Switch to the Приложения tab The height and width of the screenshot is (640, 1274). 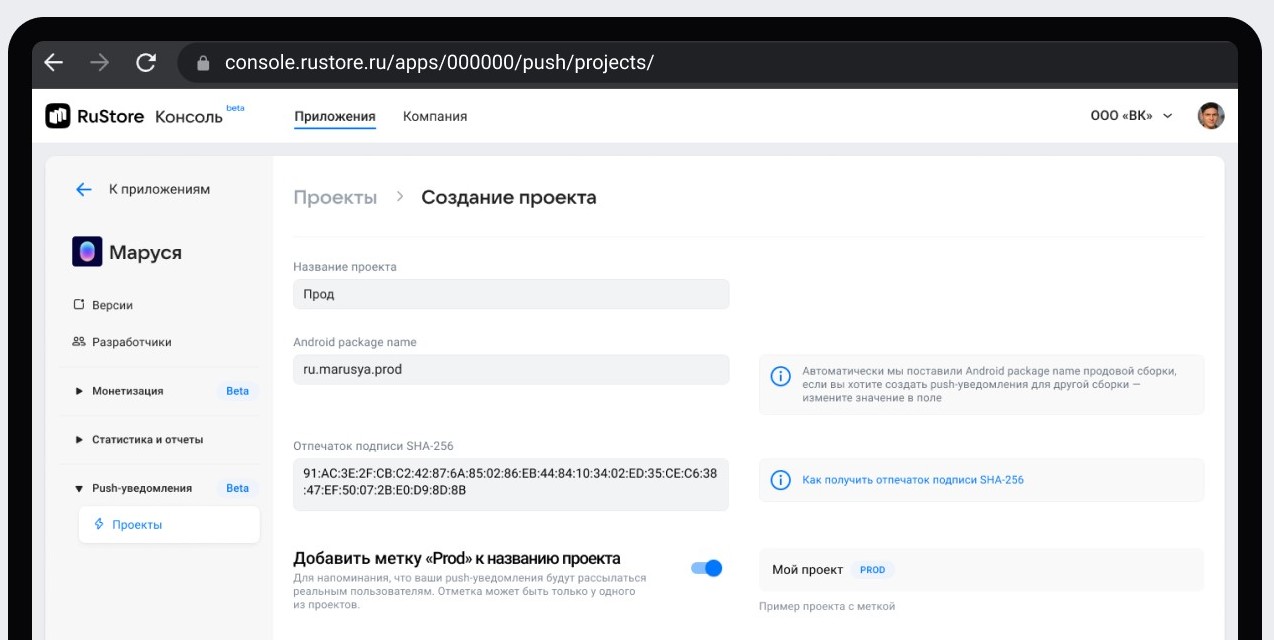click(335, 116)
